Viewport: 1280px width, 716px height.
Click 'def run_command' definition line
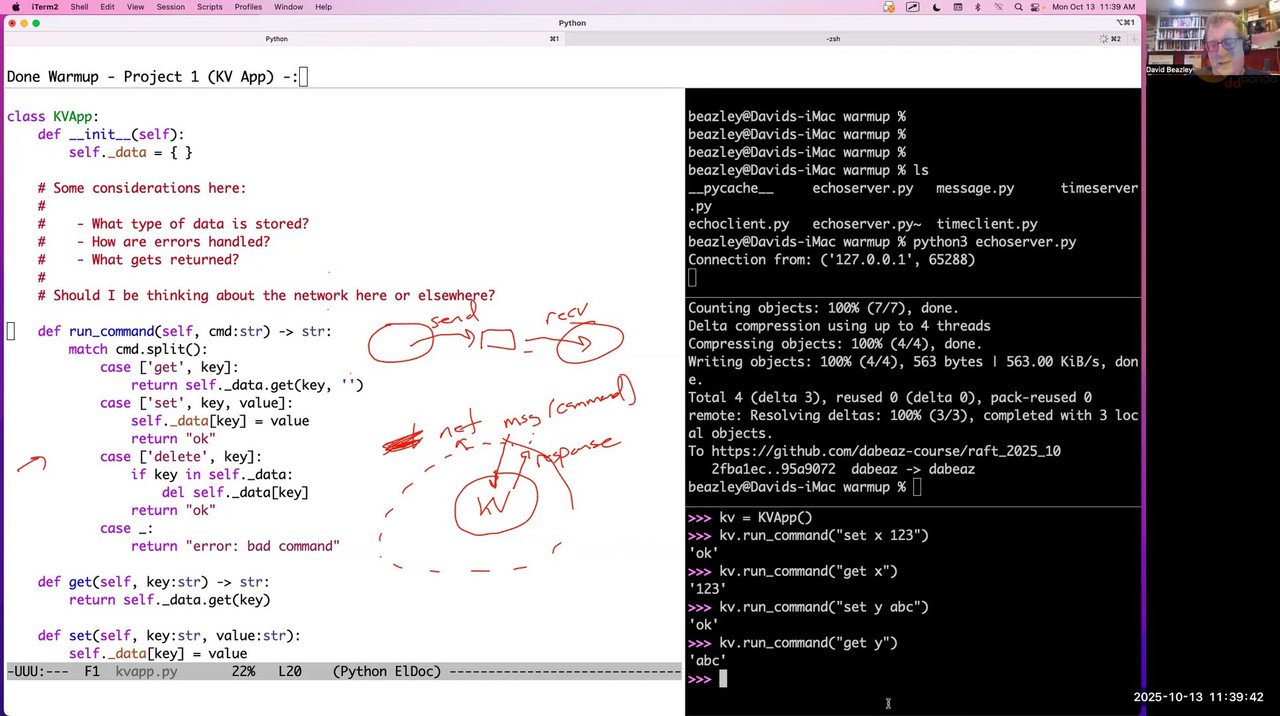point(184,331)
